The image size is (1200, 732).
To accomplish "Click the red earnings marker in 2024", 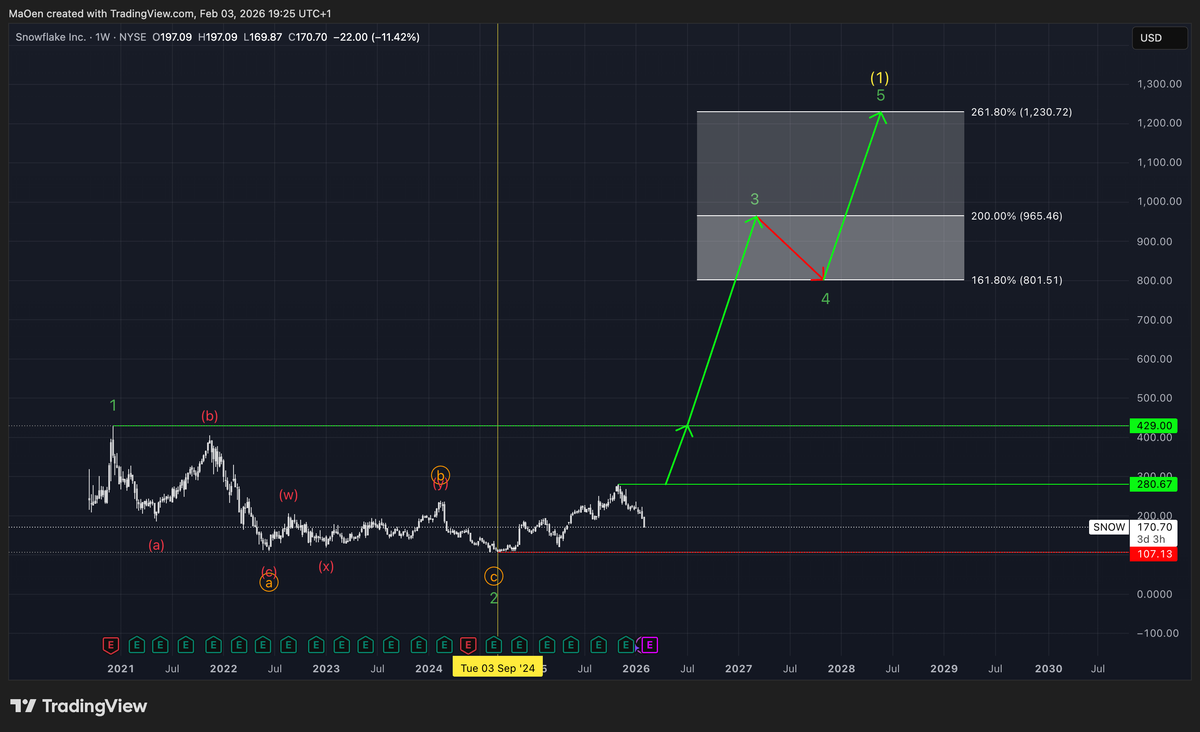I will tap(467, 644).
